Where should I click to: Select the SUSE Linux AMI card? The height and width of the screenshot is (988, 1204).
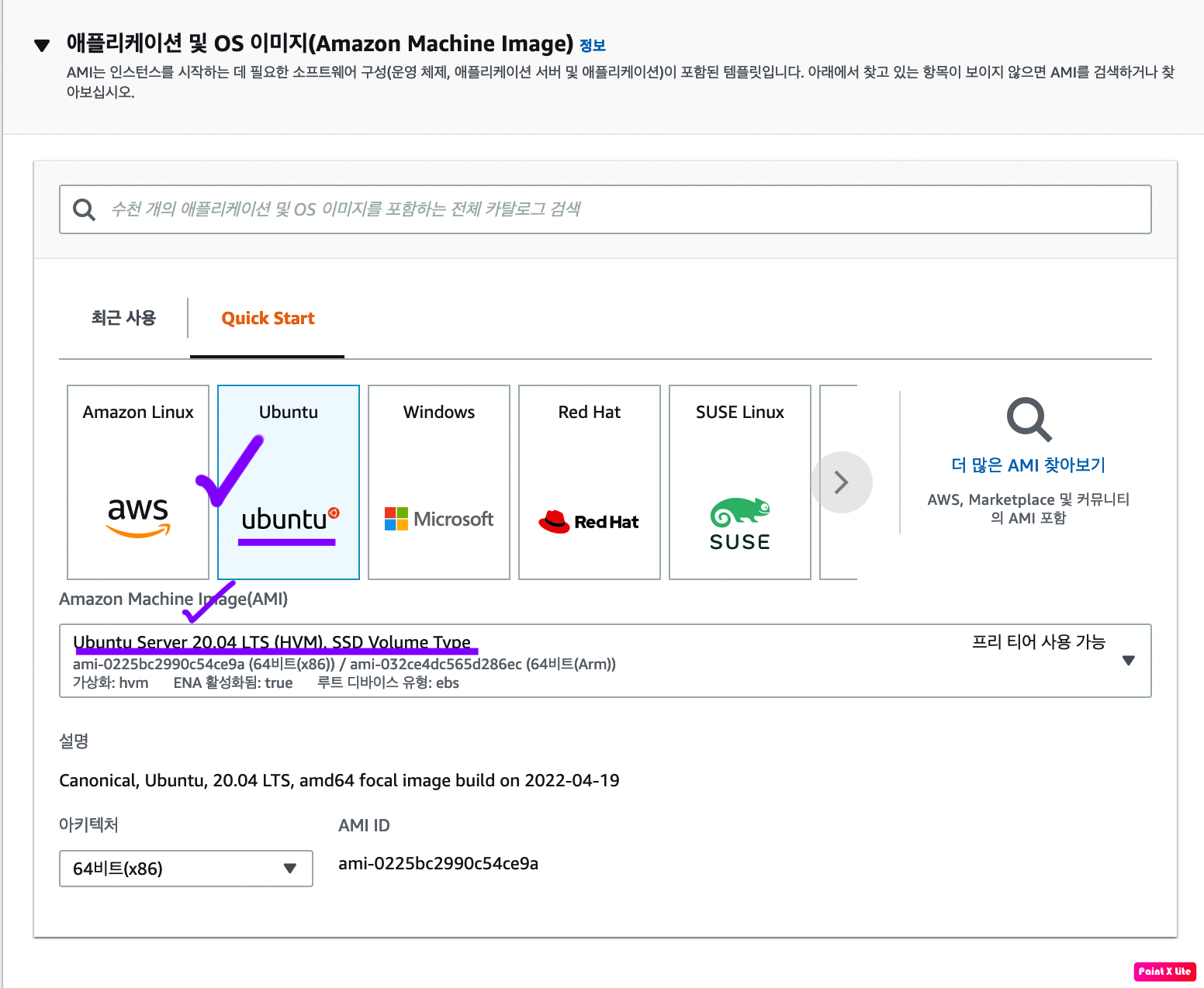pos(740,482)
